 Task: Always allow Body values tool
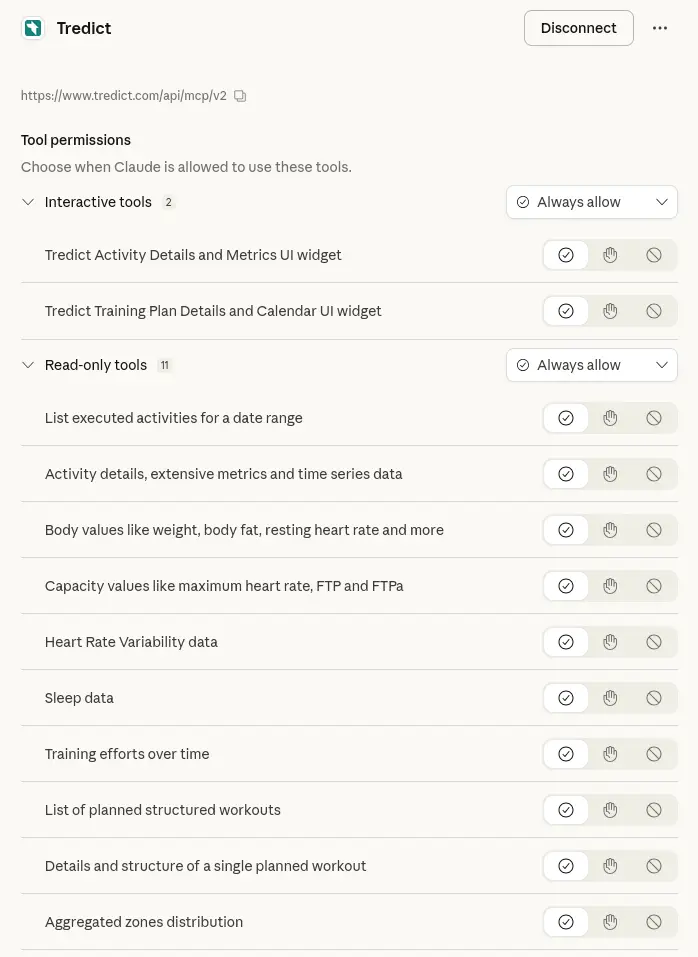pos(566,530)
